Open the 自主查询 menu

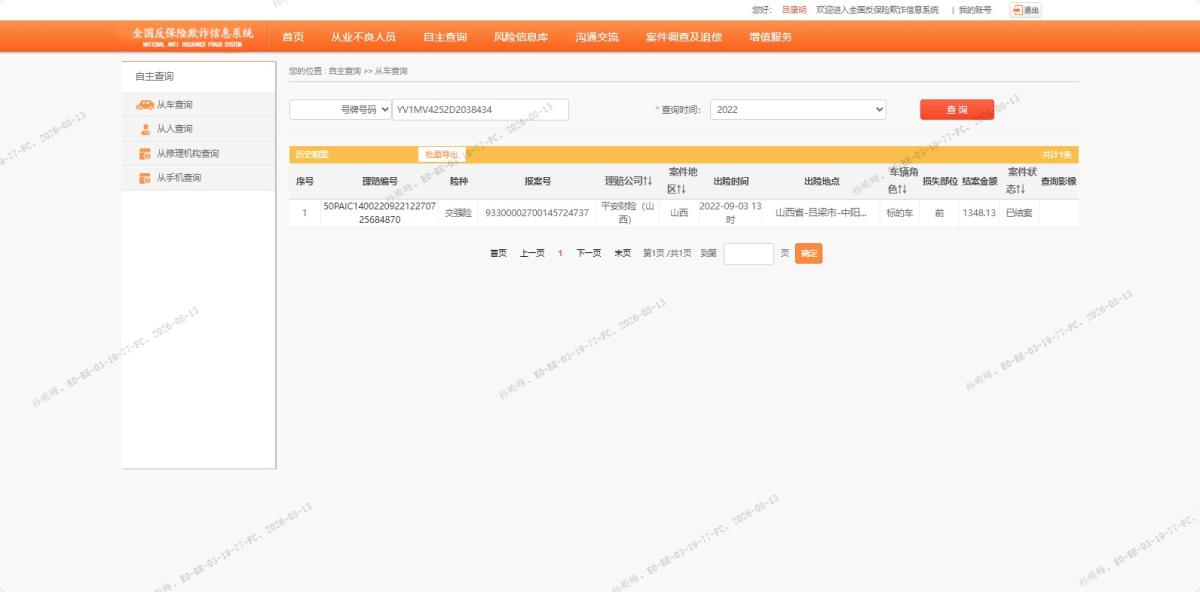point(445,37)
